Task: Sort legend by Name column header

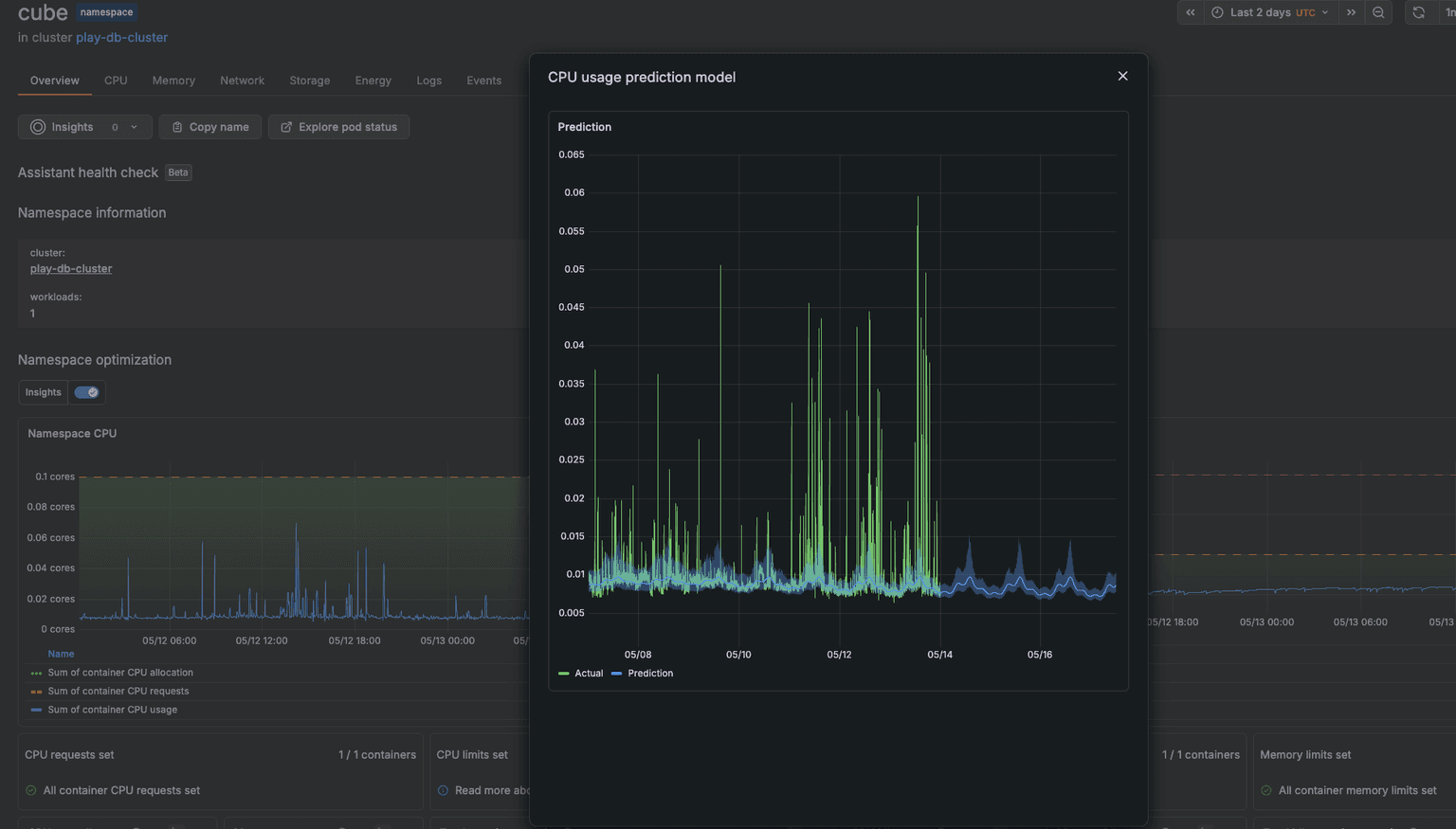Action: [x=61, y=654]
